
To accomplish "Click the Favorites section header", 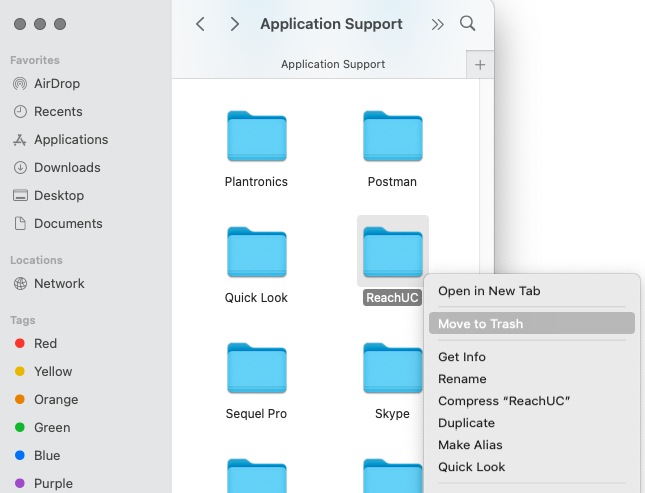I will pos(35,60).
